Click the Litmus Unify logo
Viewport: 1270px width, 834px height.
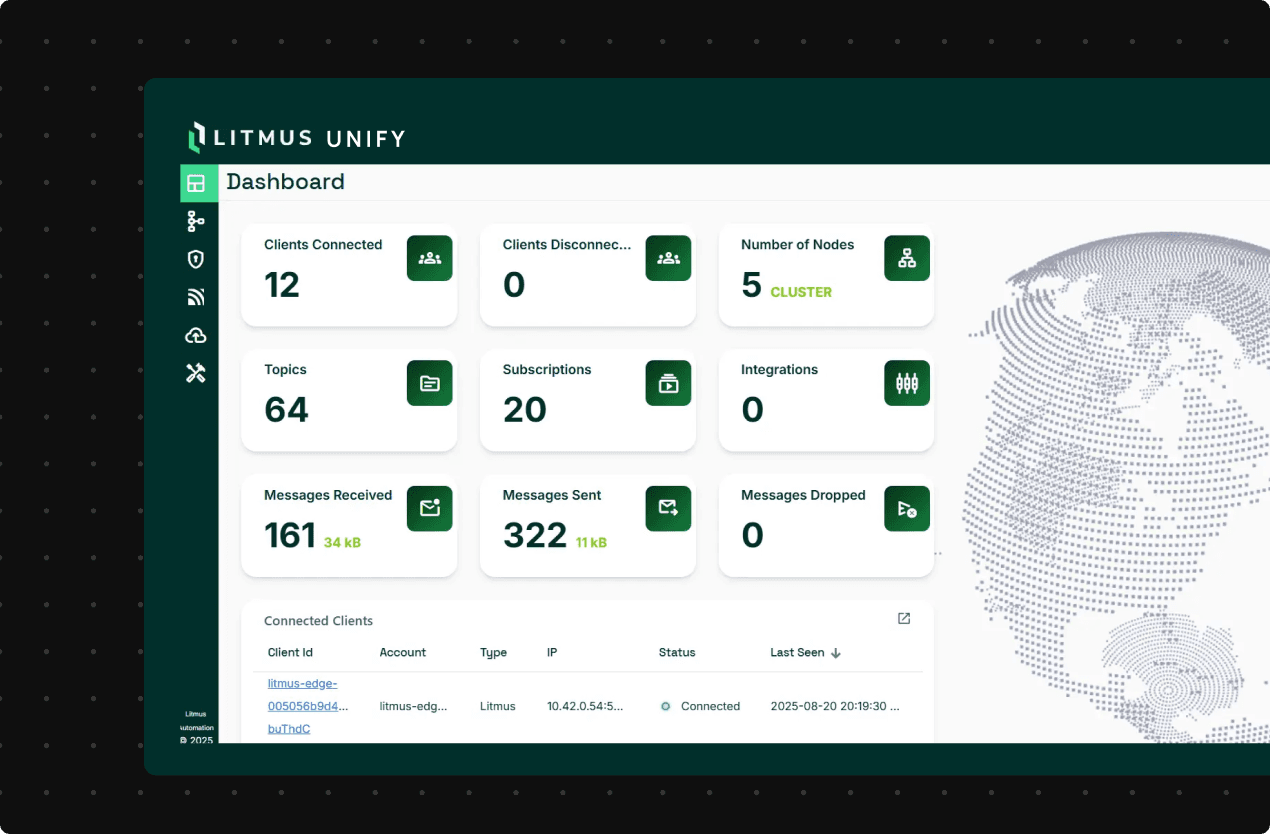pyautogui.click(x=297, y=137)
